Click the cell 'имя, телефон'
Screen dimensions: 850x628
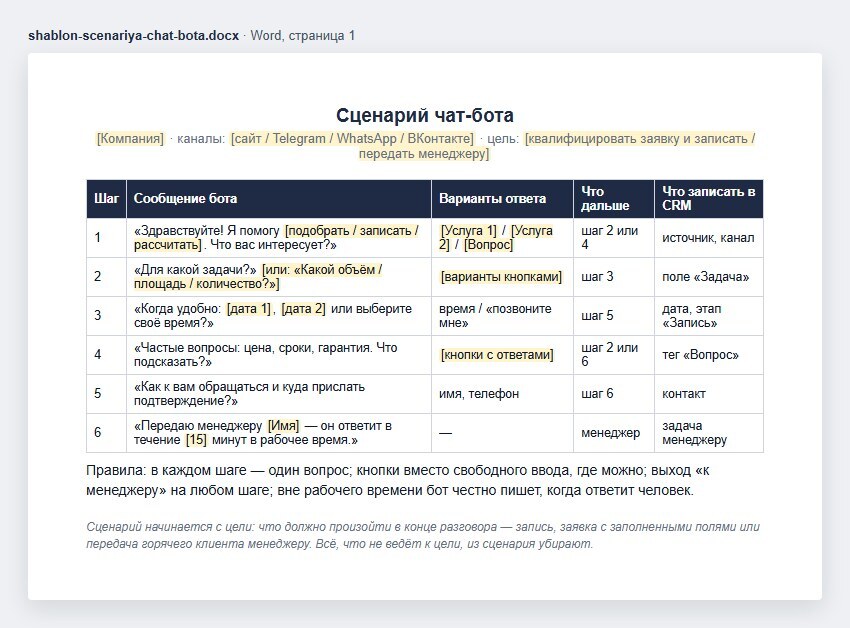pyautogui.click(x=502, y=394)
